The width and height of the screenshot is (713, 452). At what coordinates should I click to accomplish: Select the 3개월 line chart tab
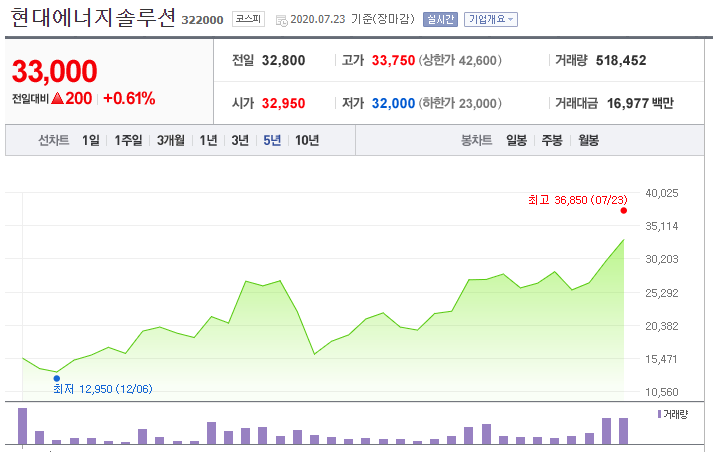[x=171, y=140]
